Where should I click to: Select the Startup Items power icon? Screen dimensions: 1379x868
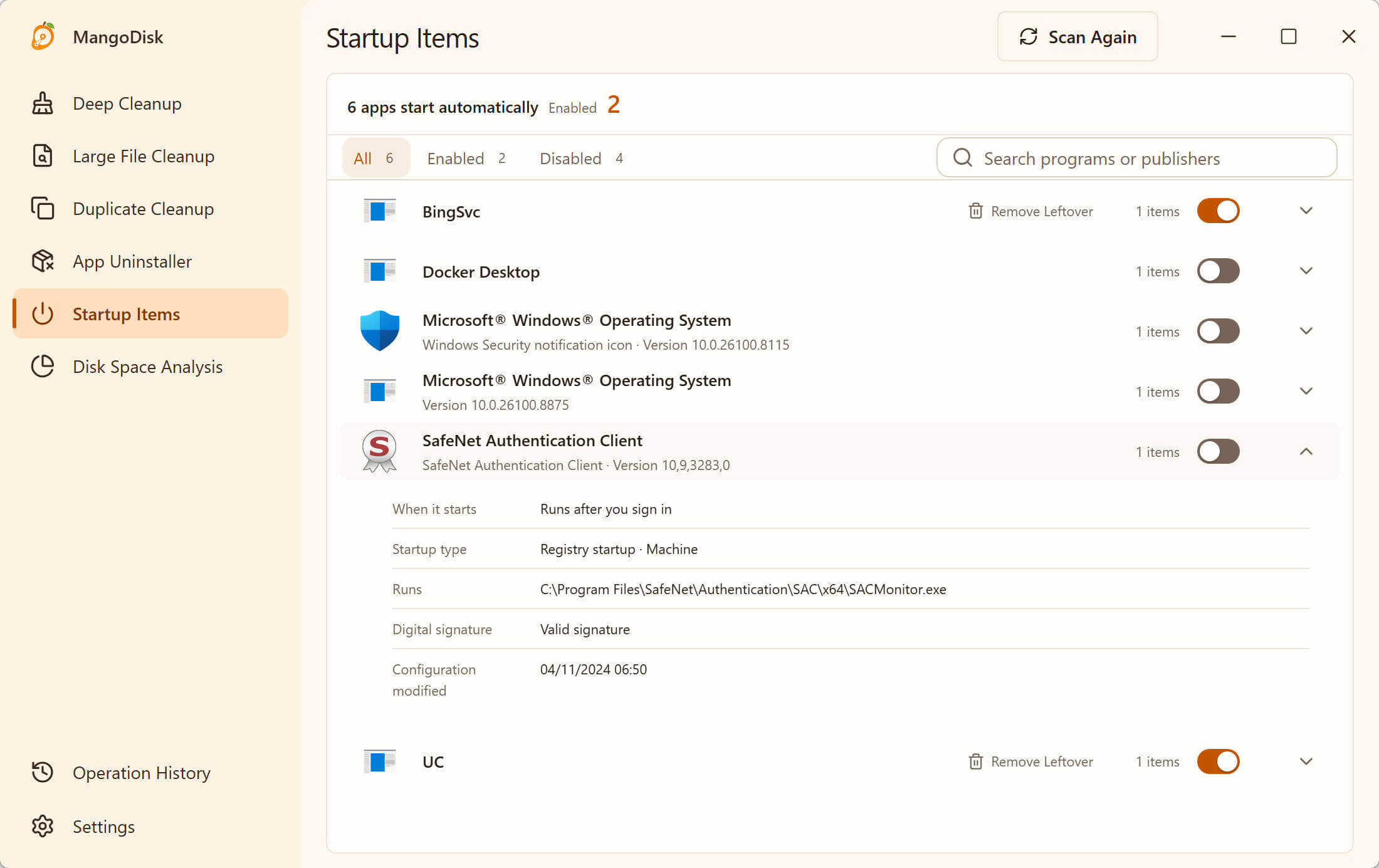pos(43,314)
